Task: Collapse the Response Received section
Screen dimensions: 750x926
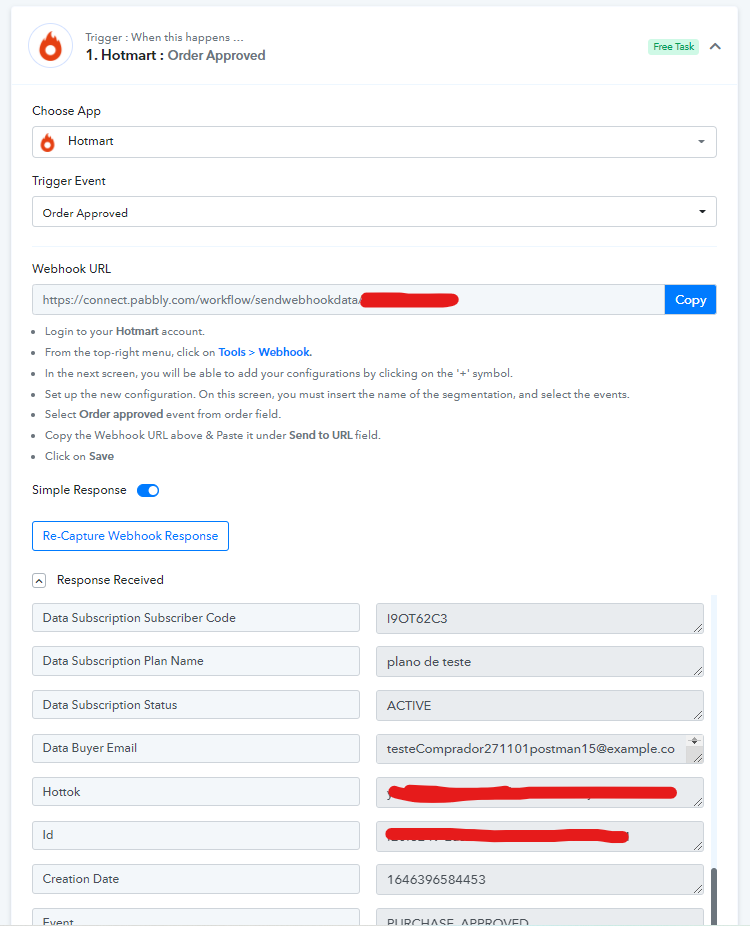Action: [39, 581]
